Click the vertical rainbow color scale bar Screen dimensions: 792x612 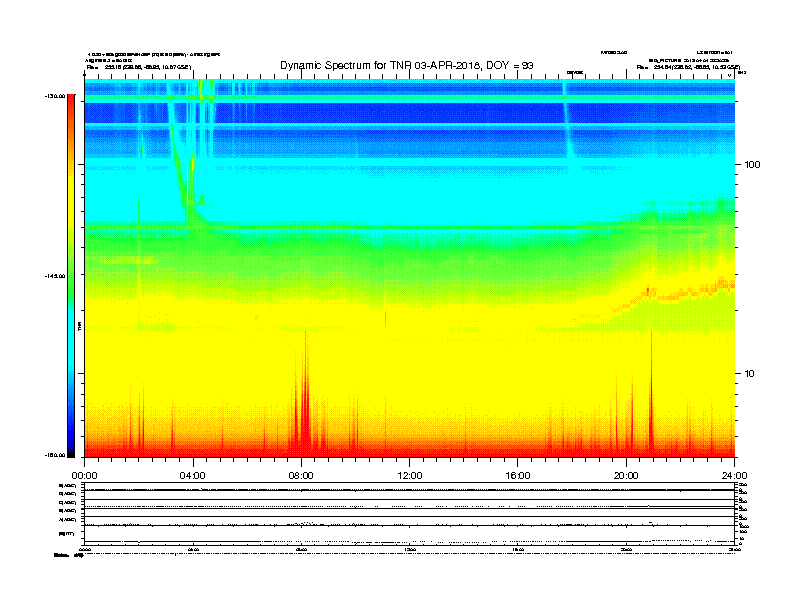point(71,276)
